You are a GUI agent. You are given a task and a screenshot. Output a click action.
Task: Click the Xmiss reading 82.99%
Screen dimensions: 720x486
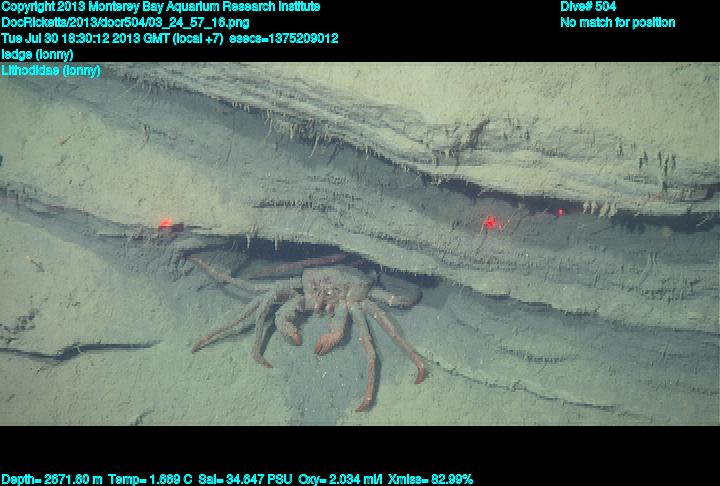pyautogui.click(x=430, y=479)
